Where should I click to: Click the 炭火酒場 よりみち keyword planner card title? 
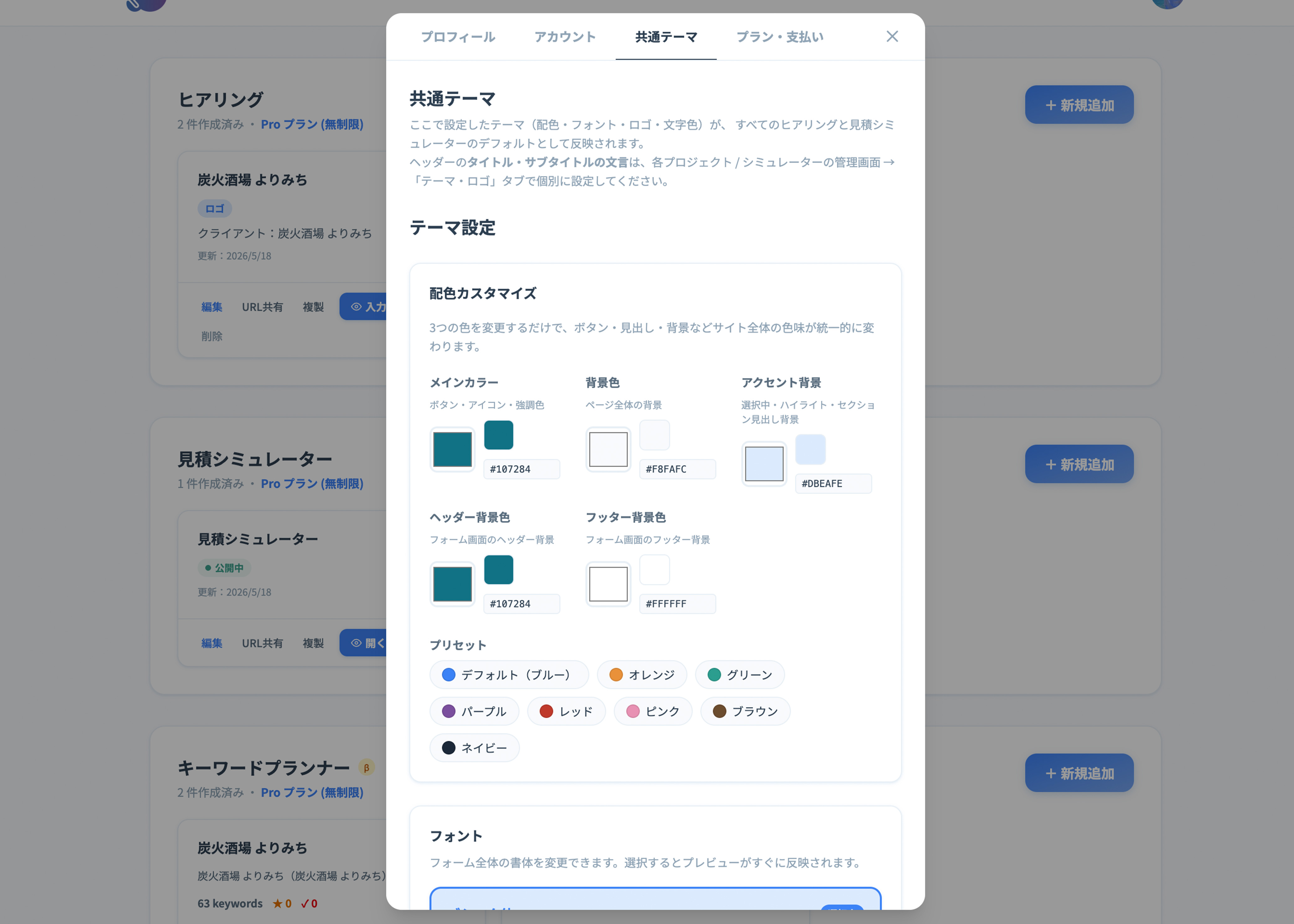(252, 848)
